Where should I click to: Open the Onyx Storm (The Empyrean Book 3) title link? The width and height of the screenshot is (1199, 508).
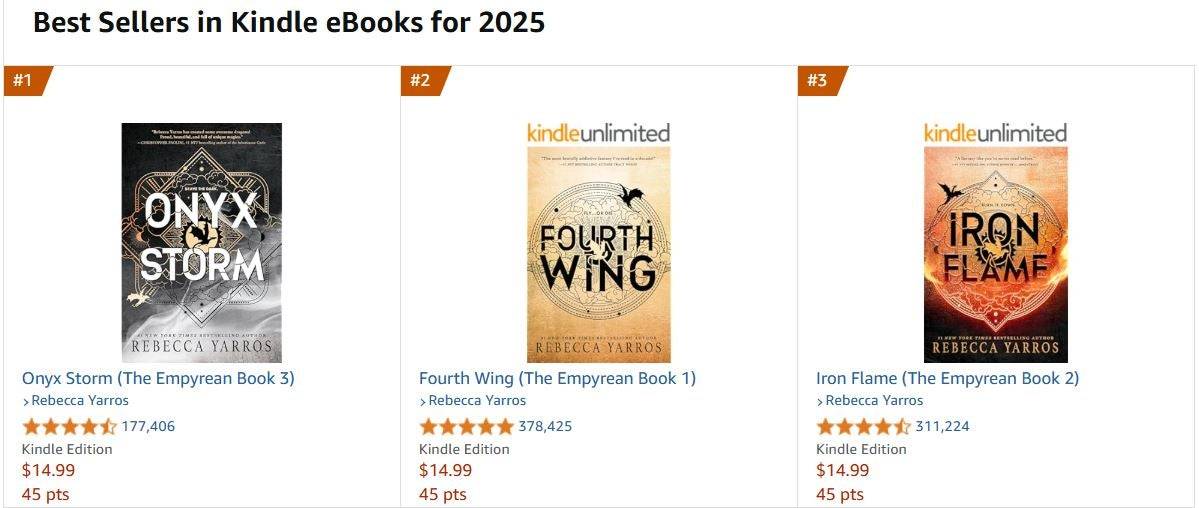(158, 378)
